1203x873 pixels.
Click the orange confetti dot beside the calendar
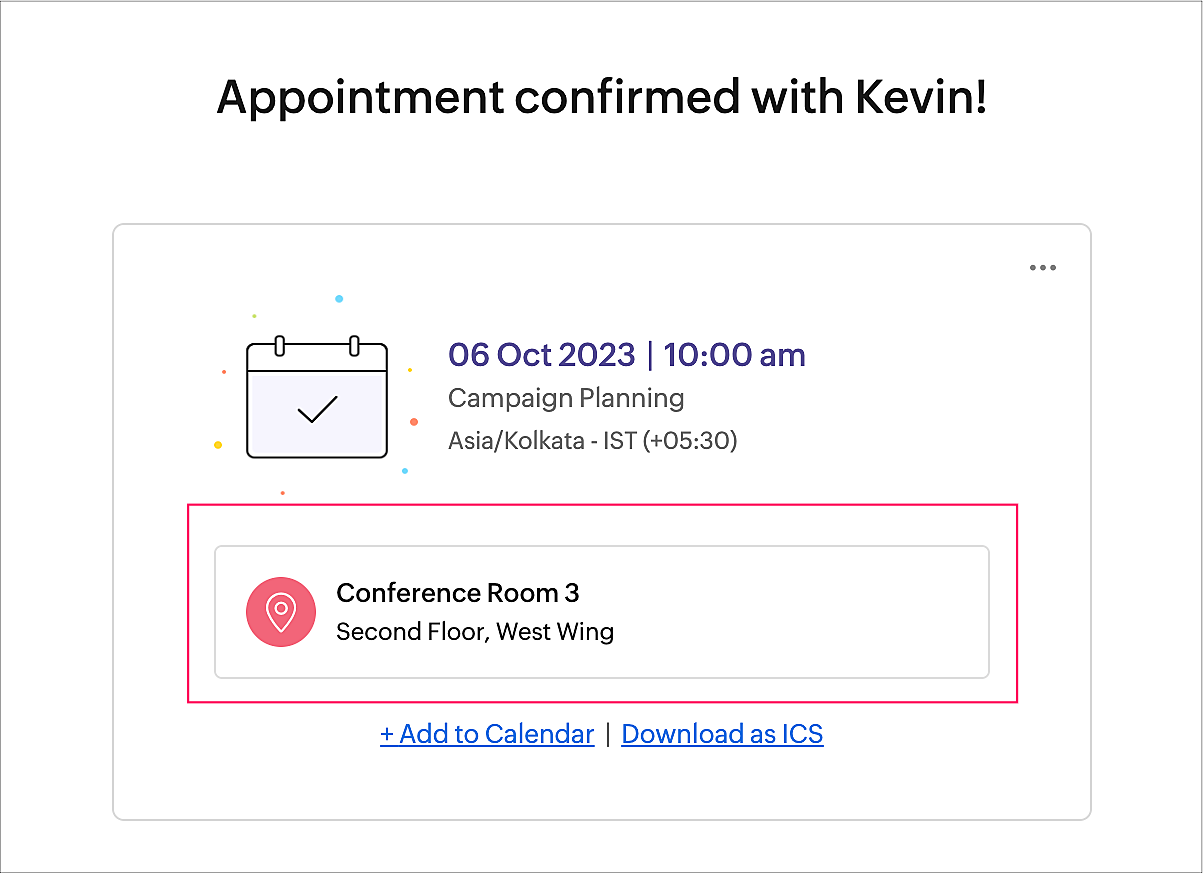[414, 422]
